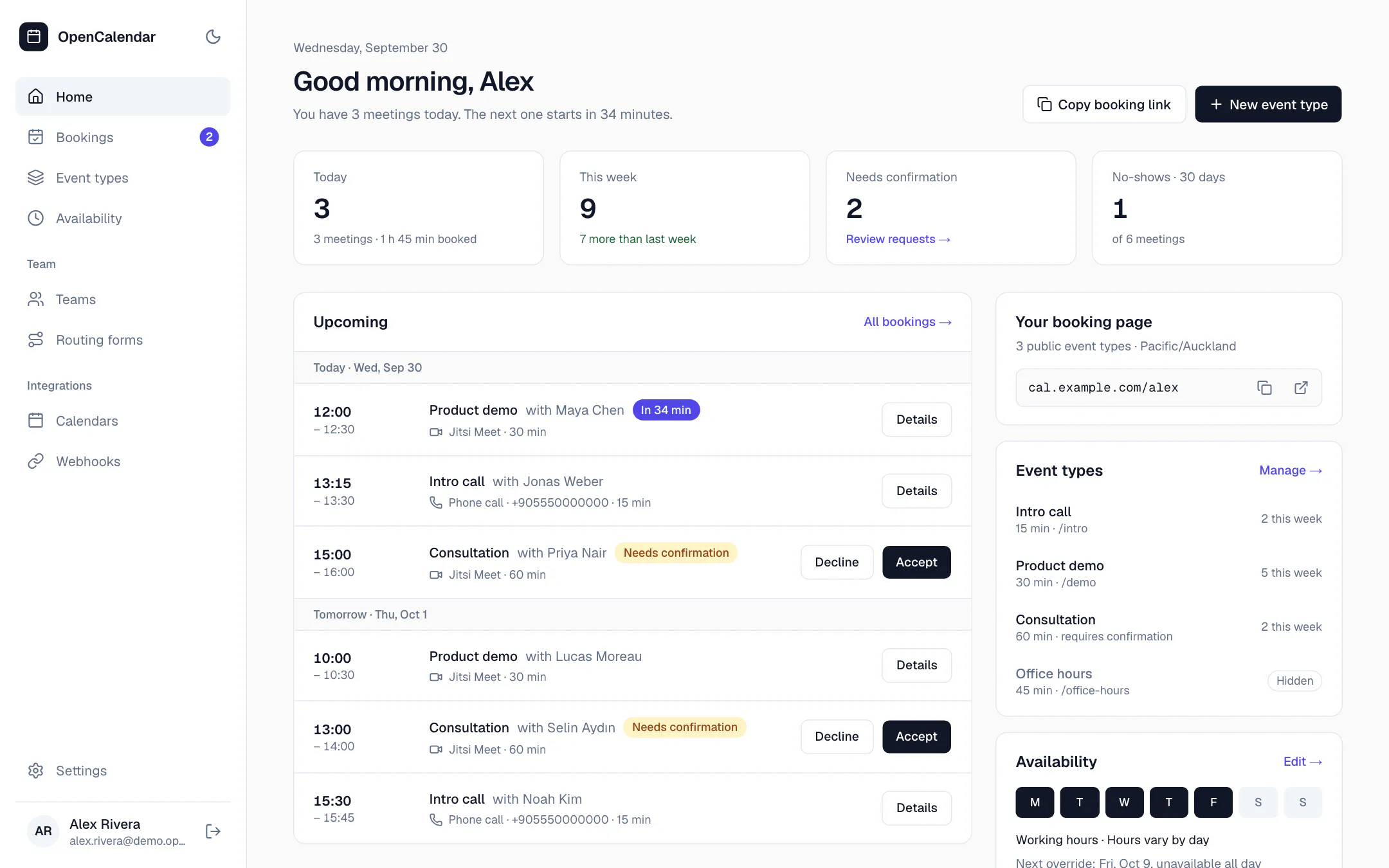Open All bookings link

coord(907,321)
